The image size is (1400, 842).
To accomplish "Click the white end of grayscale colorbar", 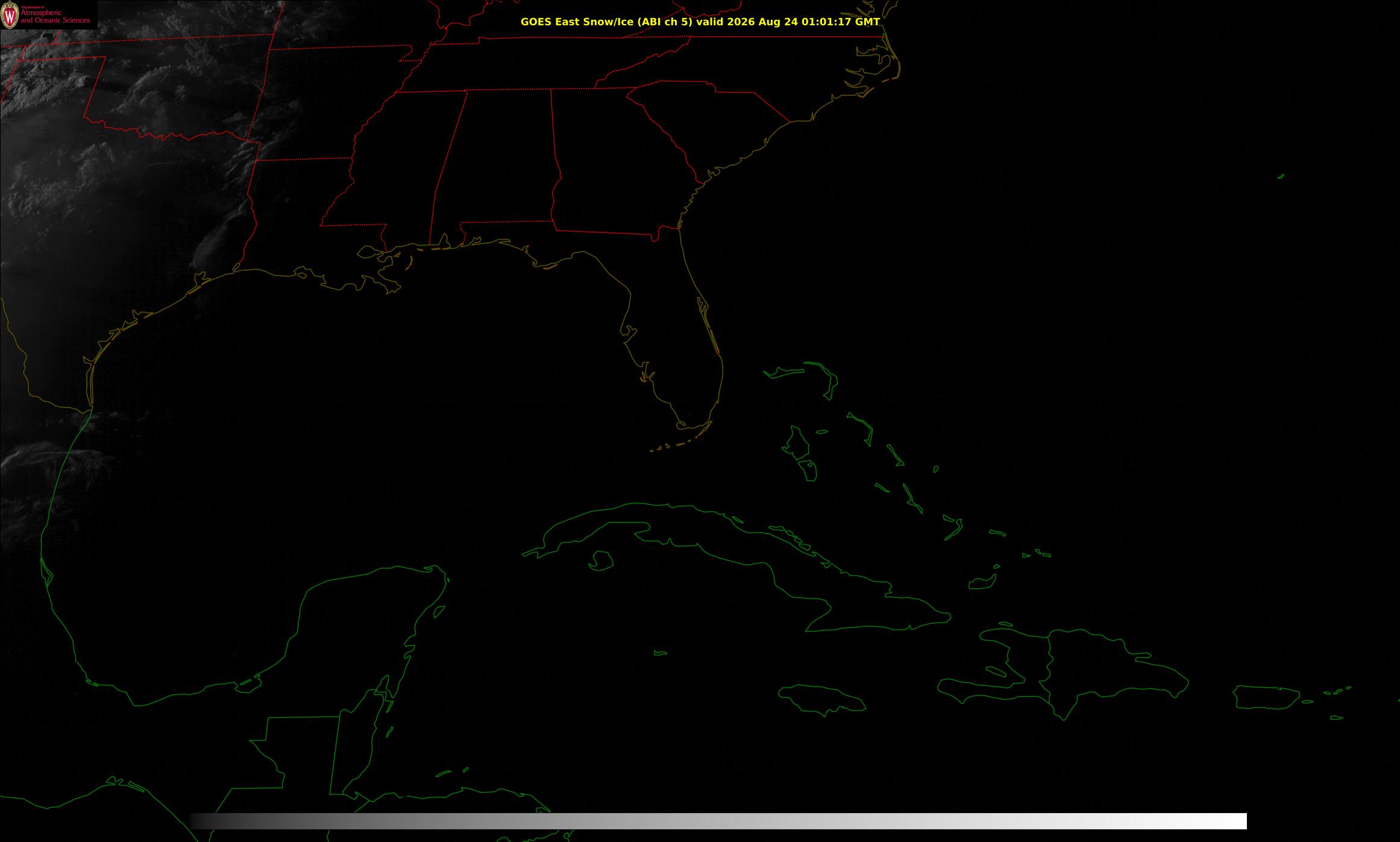I will (1235, 821).
